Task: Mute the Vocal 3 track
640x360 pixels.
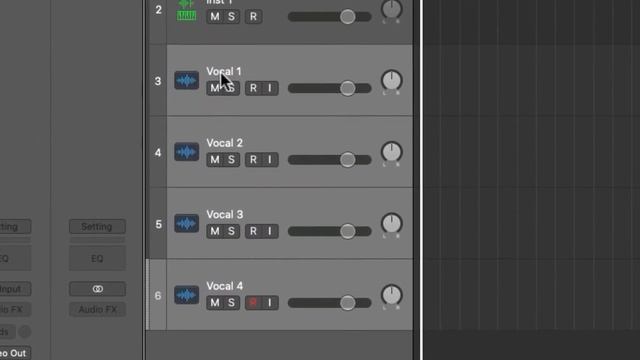Action: coord(215,231)
